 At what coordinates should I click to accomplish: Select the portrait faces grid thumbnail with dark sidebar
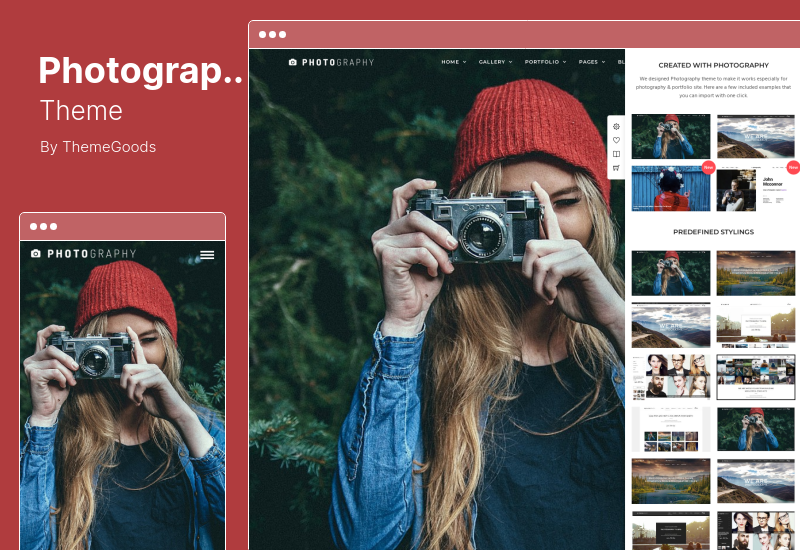756,531
